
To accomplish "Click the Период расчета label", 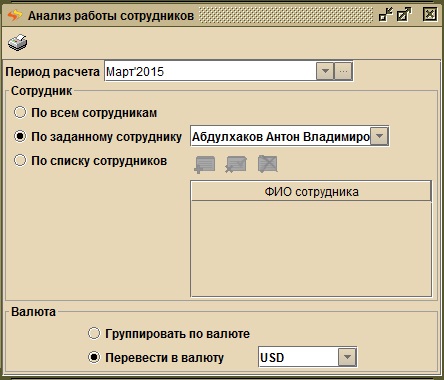I will (x=53, y=72).
